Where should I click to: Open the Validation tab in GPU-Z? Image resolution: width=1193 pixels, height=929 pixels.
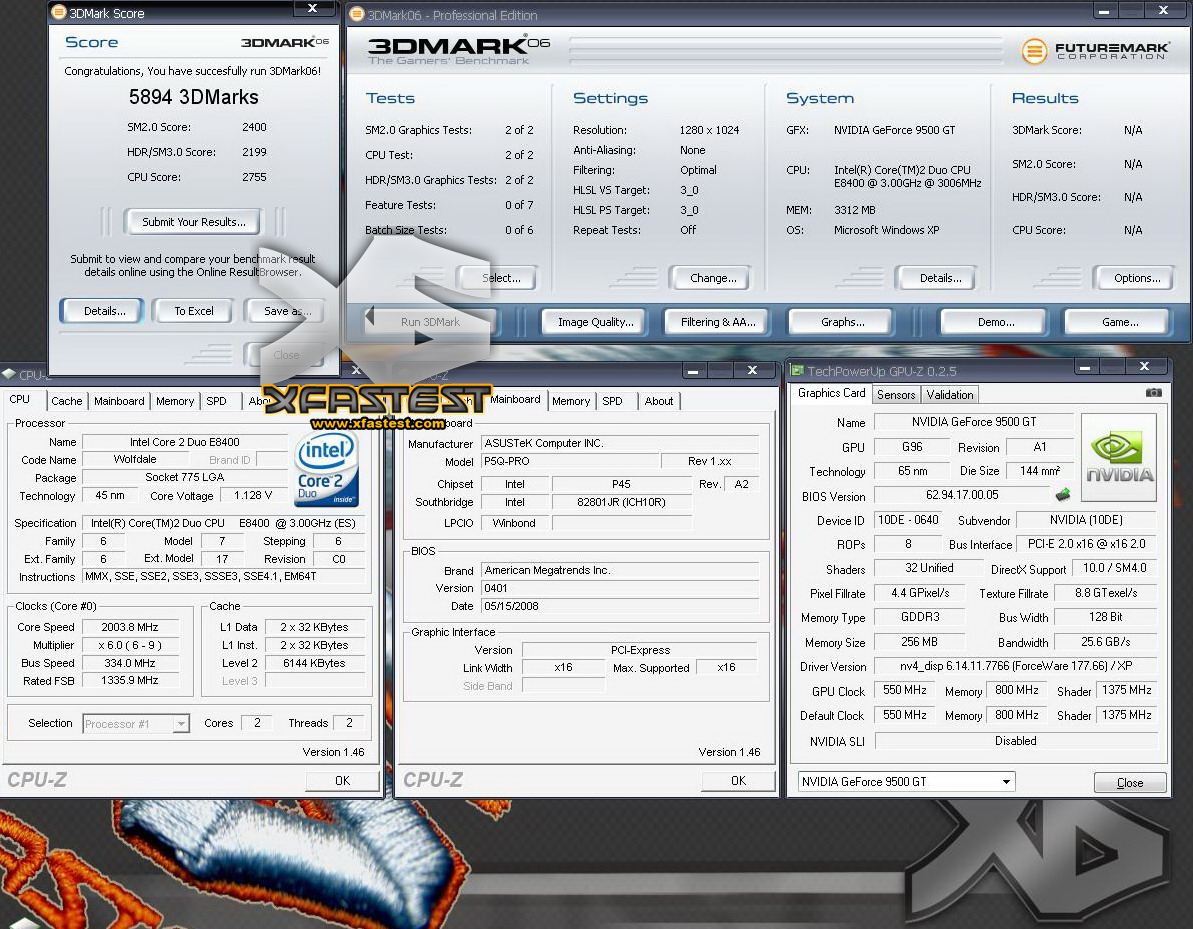pos(950,394)
